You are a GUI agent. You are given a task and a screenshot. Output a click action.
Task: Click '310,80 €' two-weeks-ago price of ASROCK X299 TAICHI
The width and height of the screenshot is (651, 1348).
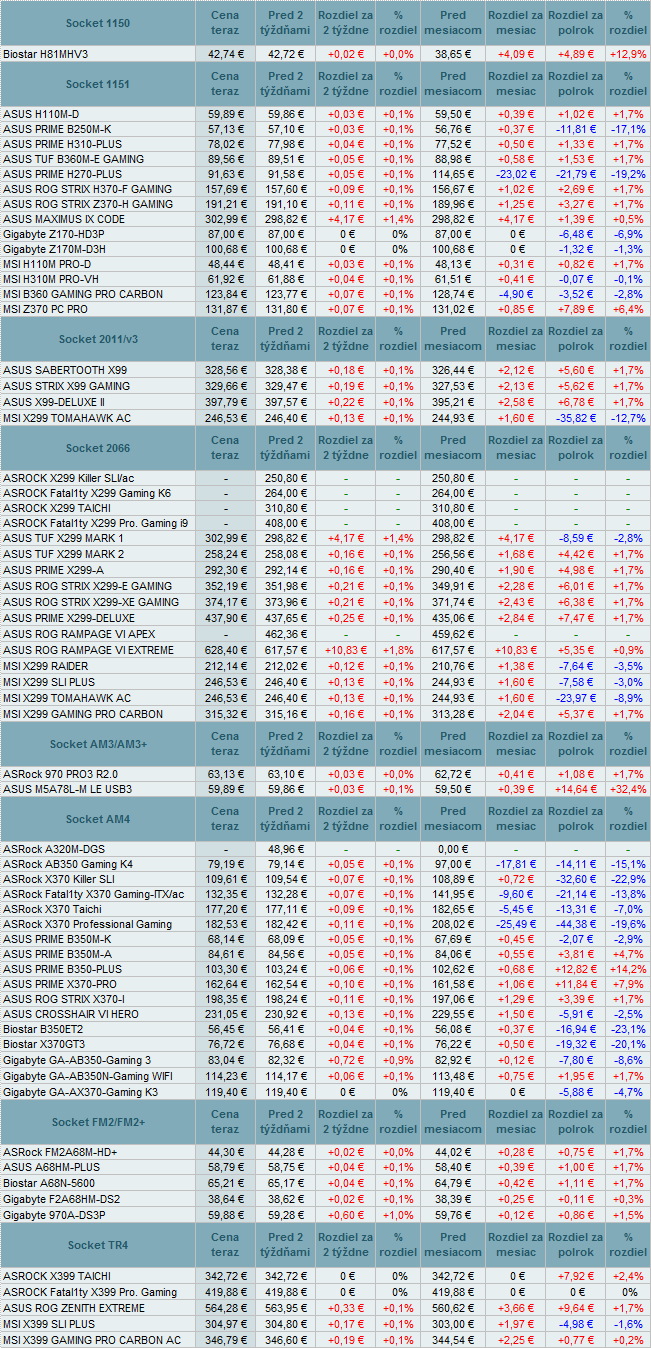point(285,508)
